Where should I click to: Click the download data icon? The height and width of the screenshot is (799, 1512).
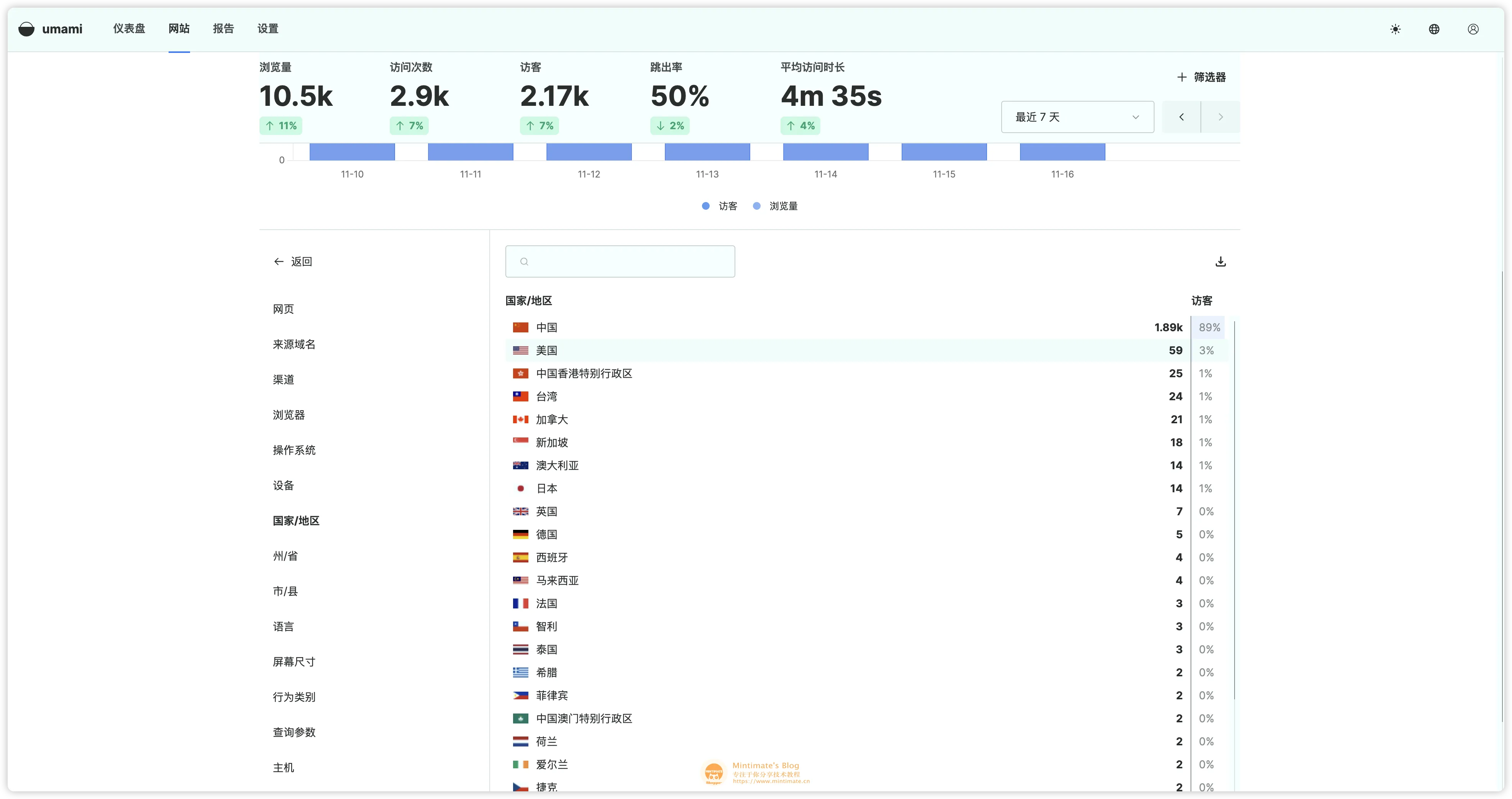coord(1220,261)
